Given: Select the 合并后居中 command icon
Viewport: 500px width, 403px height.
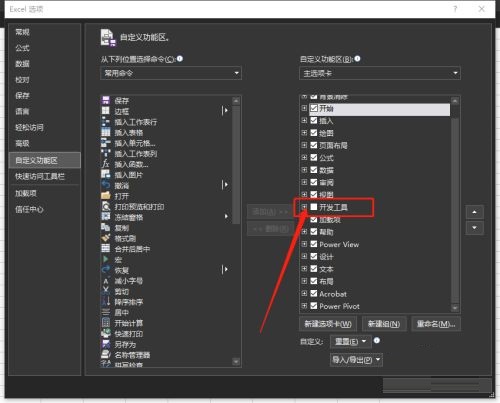Looking at the screenshot, I should point(106,249).
